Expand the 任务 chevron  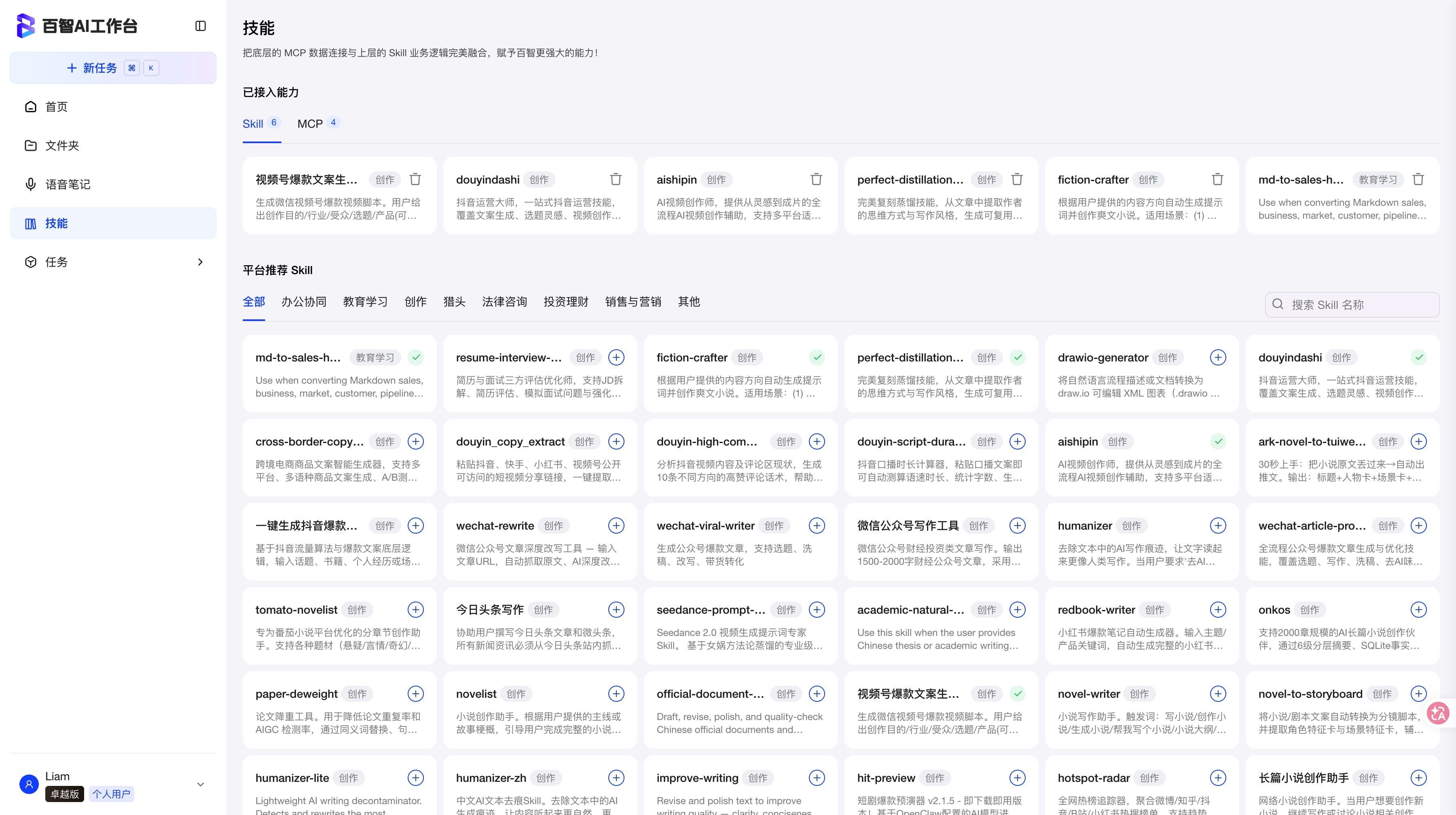pos(200,262)
